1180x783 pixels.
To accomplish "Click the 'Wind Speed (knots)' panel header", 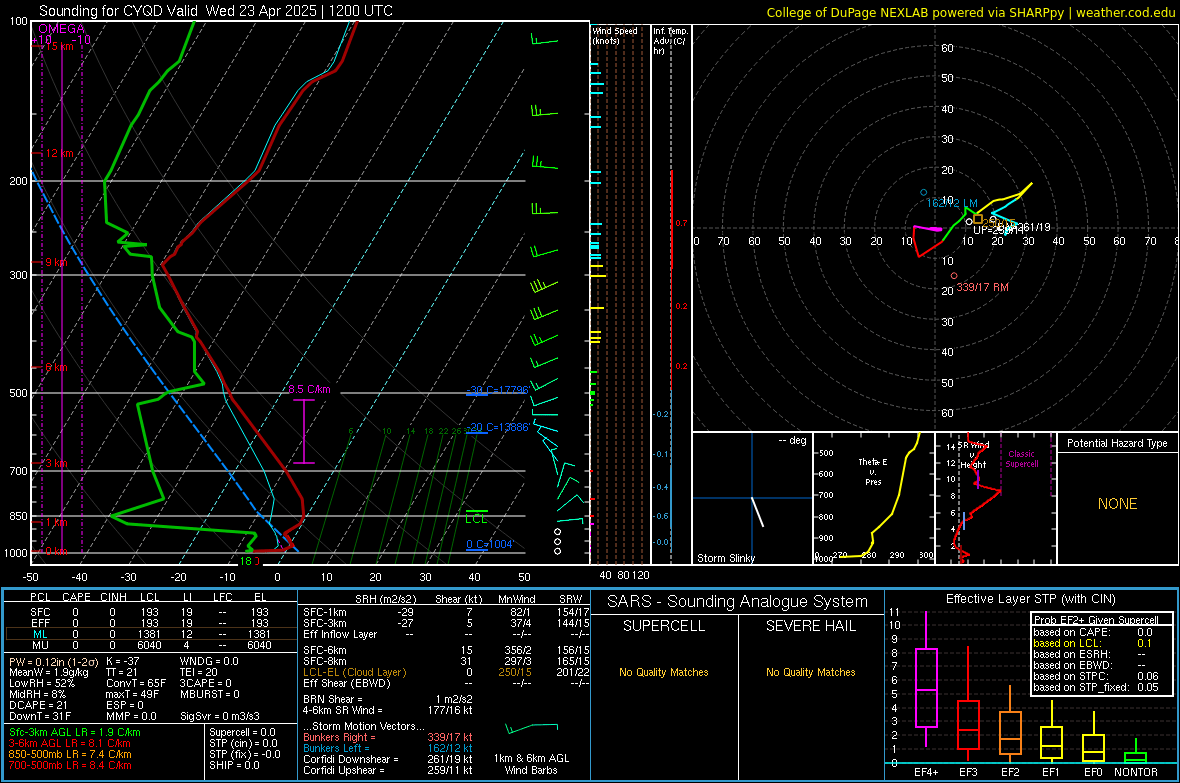I will point(614,35).
